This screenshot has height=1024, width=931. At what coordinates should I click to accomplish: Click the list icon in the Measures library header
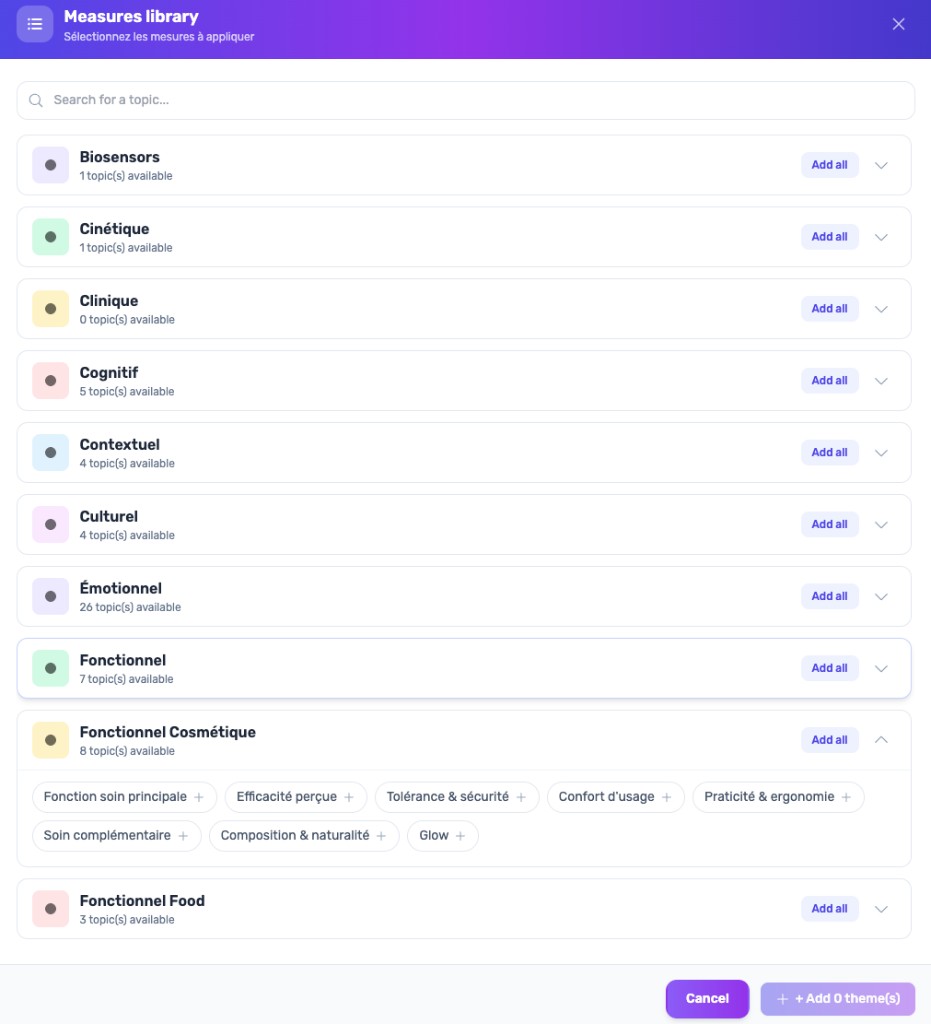pos(34,24)
